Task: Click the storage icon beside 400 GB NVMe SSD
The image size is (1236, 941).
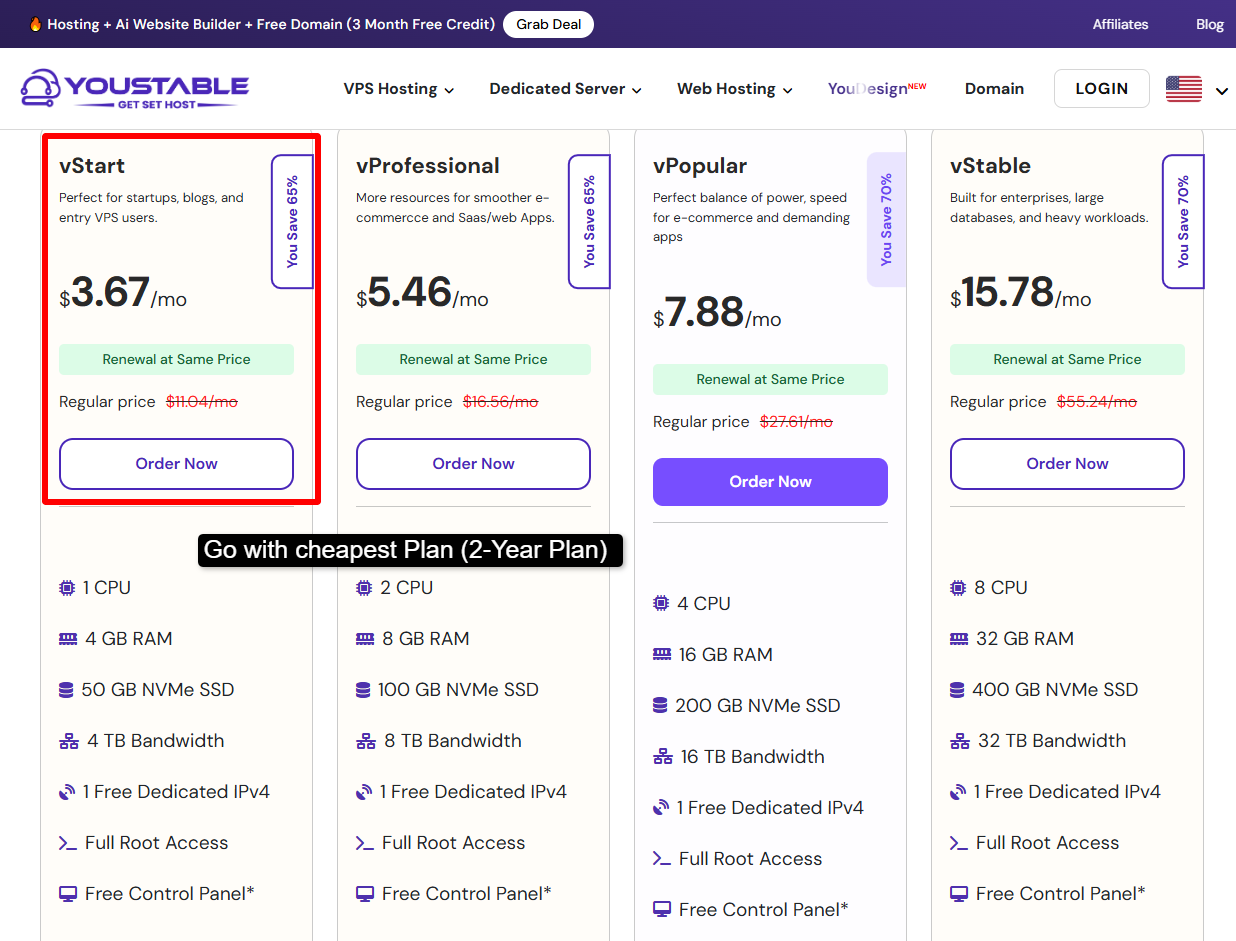Action: click(958, 690)
